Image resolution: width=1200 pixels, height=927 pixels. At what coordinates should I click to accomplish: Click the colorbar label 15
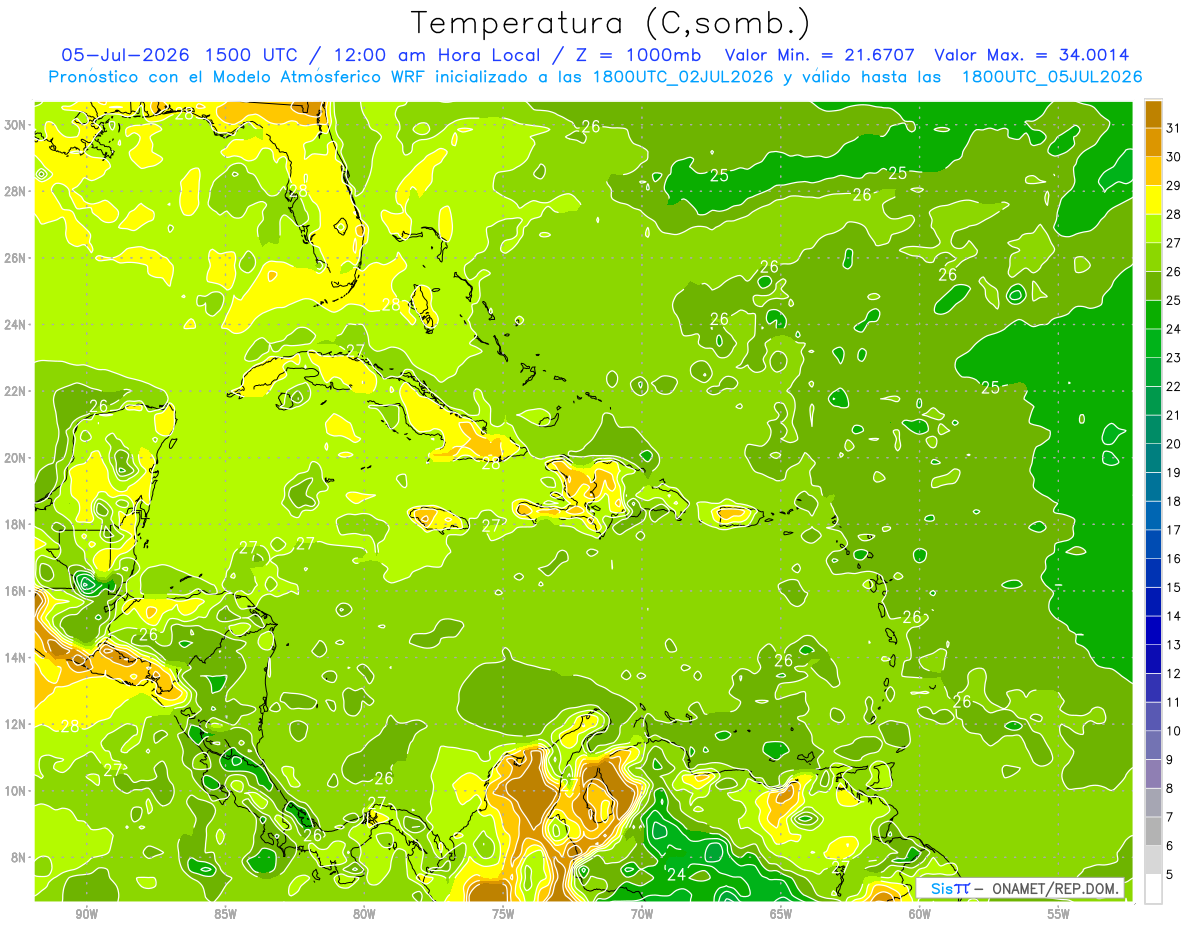[1173, 588]
